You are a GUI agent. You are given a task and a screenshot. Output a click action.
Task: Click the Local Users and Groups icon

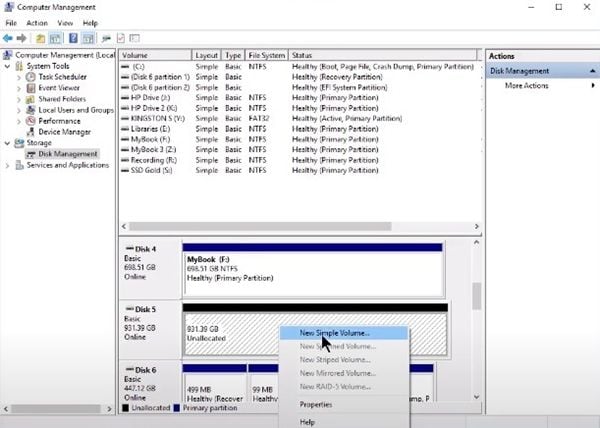pos(31,110)
